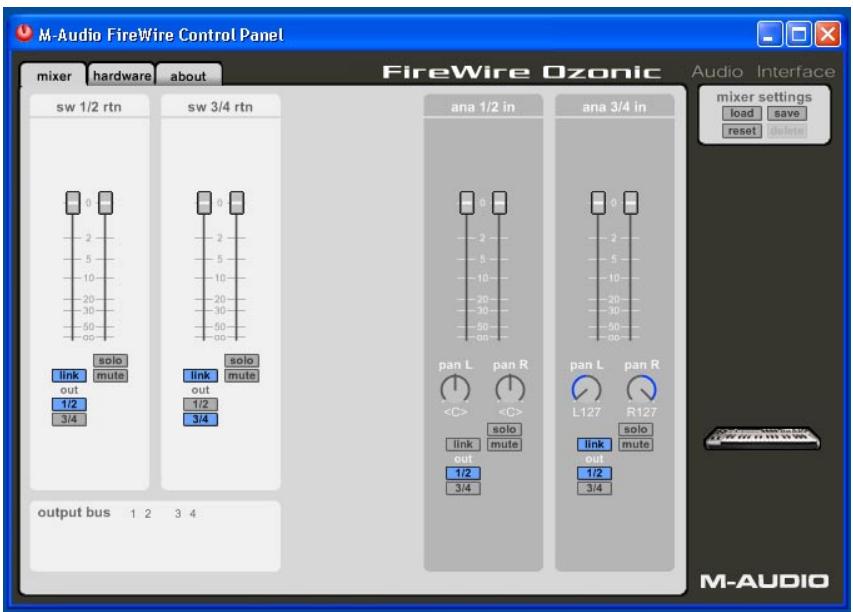Route ana 1/2 in to output 3/4
This screenshot has width=853, height=612.
[x=463, y=488]
